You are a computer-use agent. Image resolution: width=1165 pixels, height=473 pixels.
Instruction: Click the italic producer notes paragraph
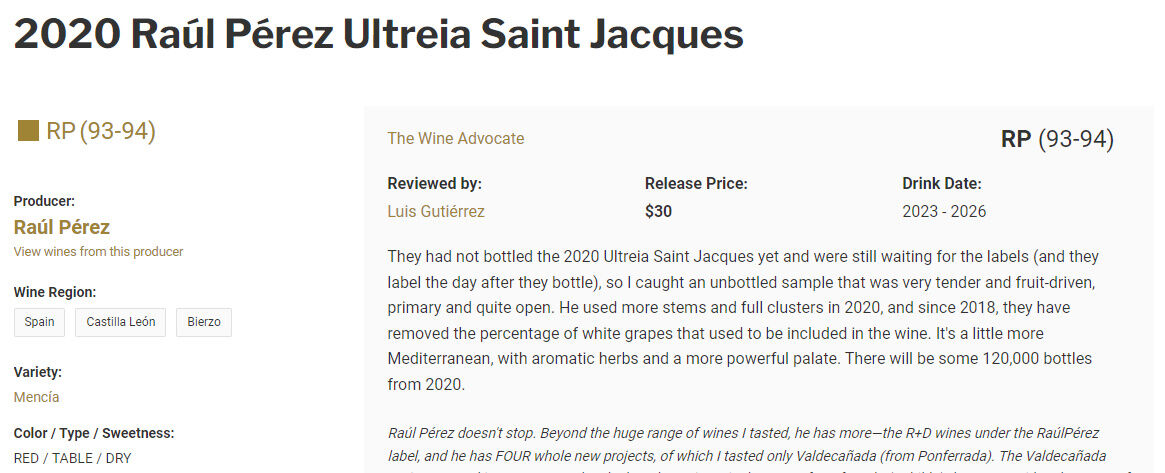pyautogui.click(x=745, y=446)
